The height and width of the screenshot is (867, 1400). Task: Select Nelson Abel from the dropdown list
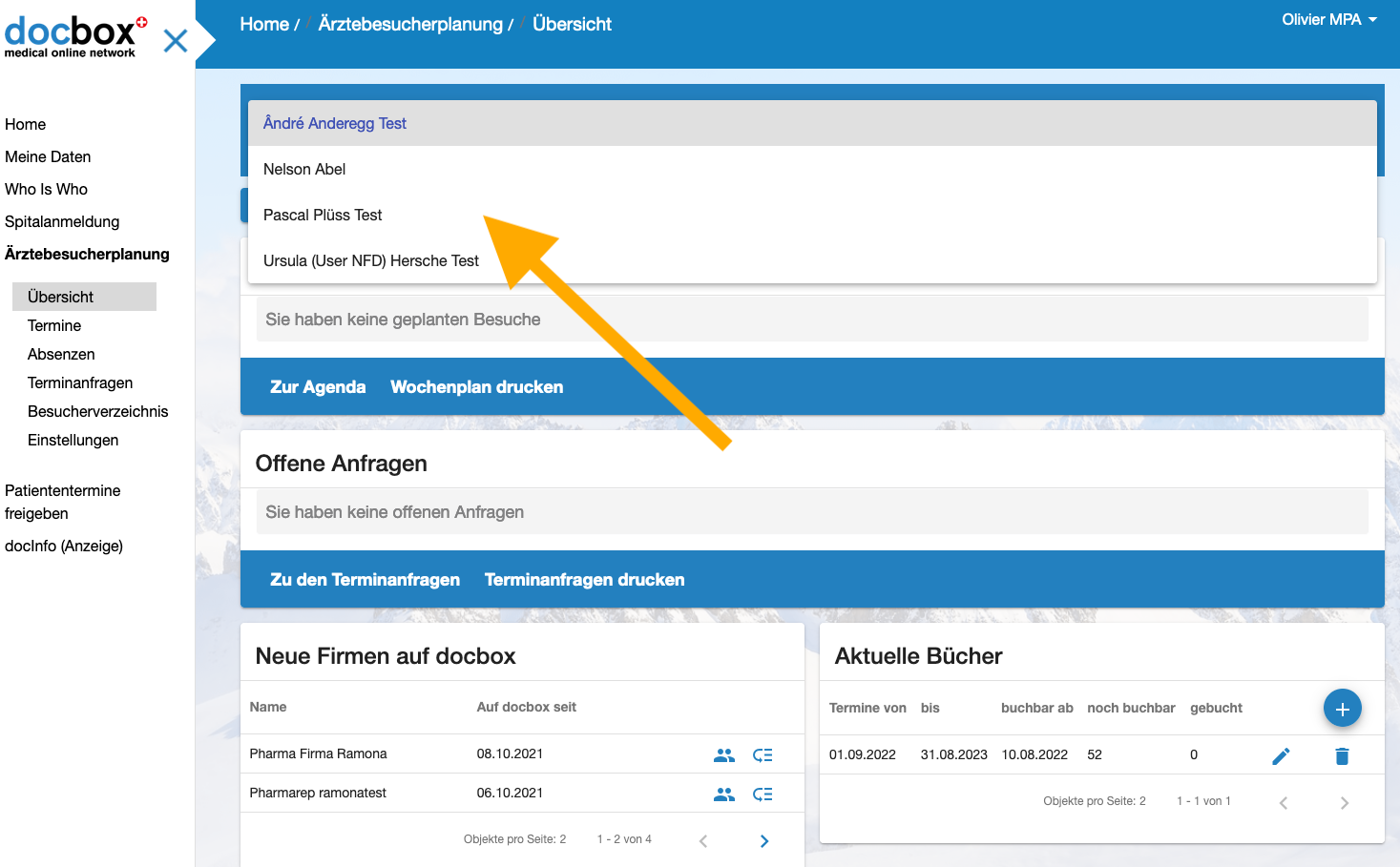pyautogui.click(x=304, y=169)
